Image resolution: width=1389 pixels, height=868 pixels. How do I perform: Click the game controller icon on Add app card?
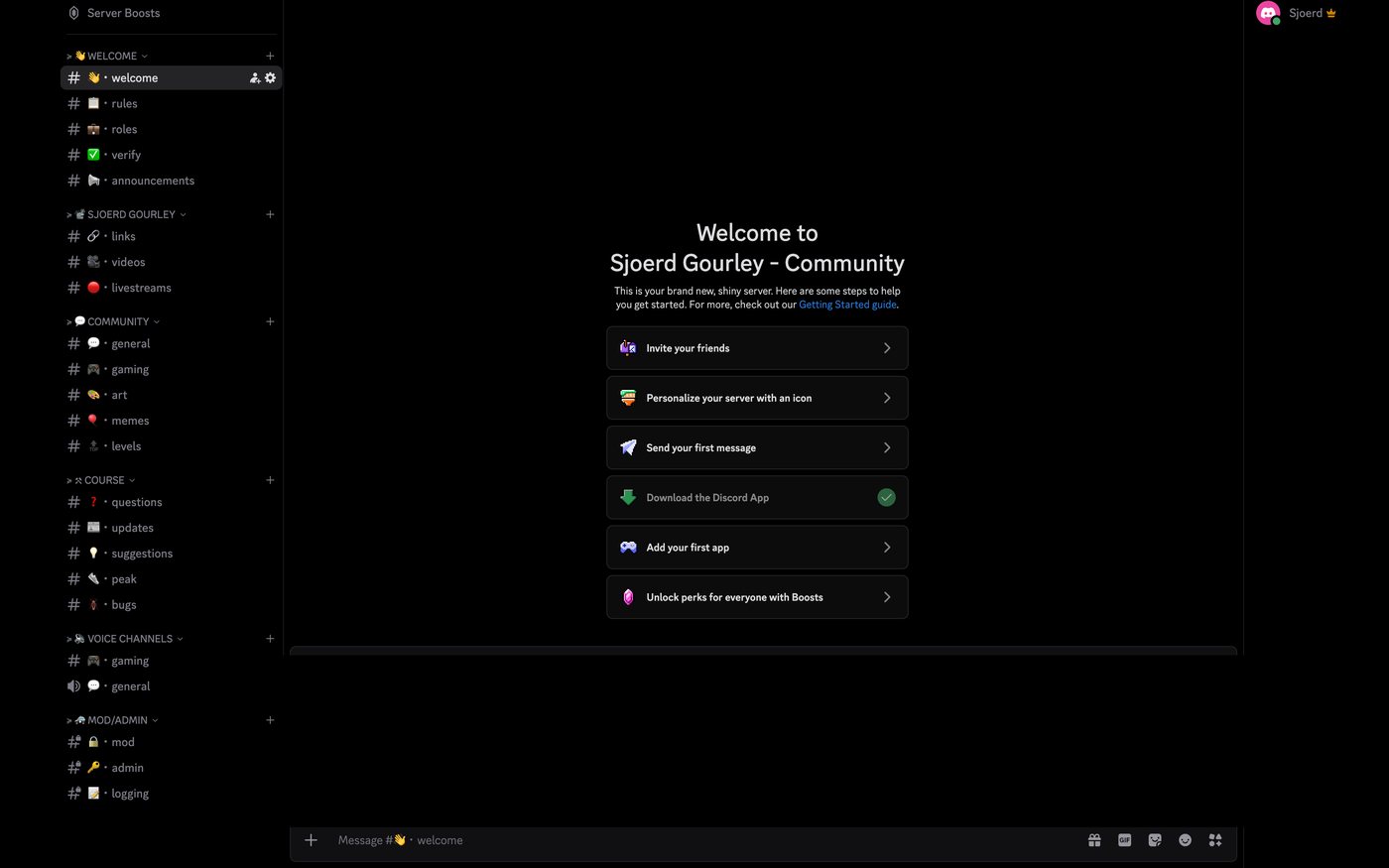tap(628, 548)
